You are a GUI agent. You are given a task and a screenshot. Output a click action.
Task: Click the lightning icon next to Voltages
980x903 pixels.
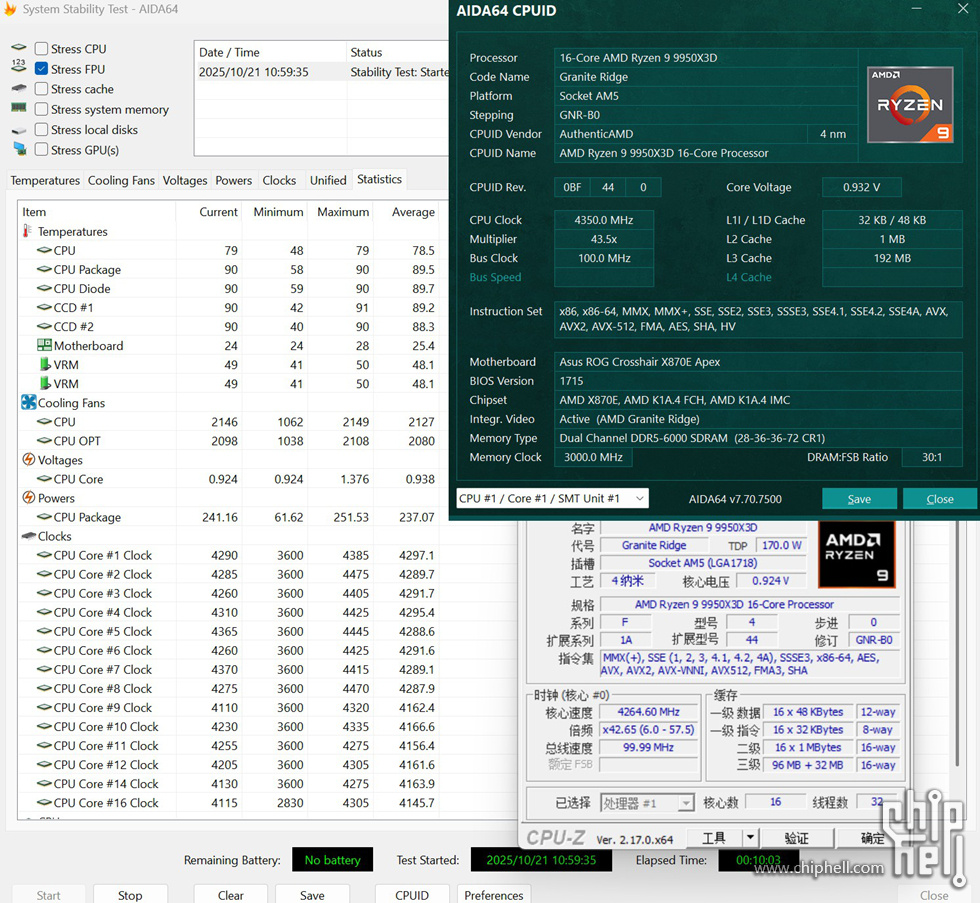tap(28, 460)
